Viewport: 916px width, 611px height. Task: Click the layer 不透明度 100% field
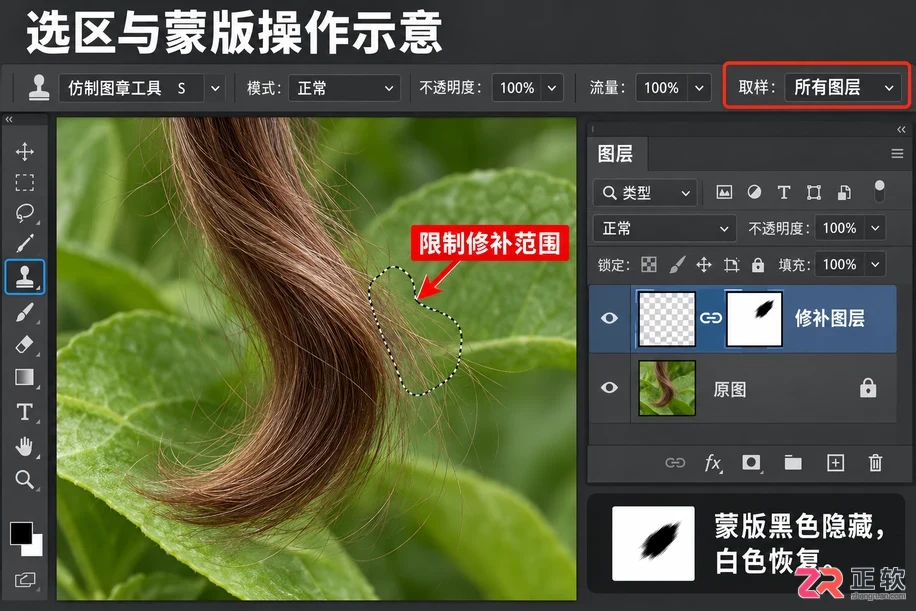pyautogui.click(x=839, y=228)
